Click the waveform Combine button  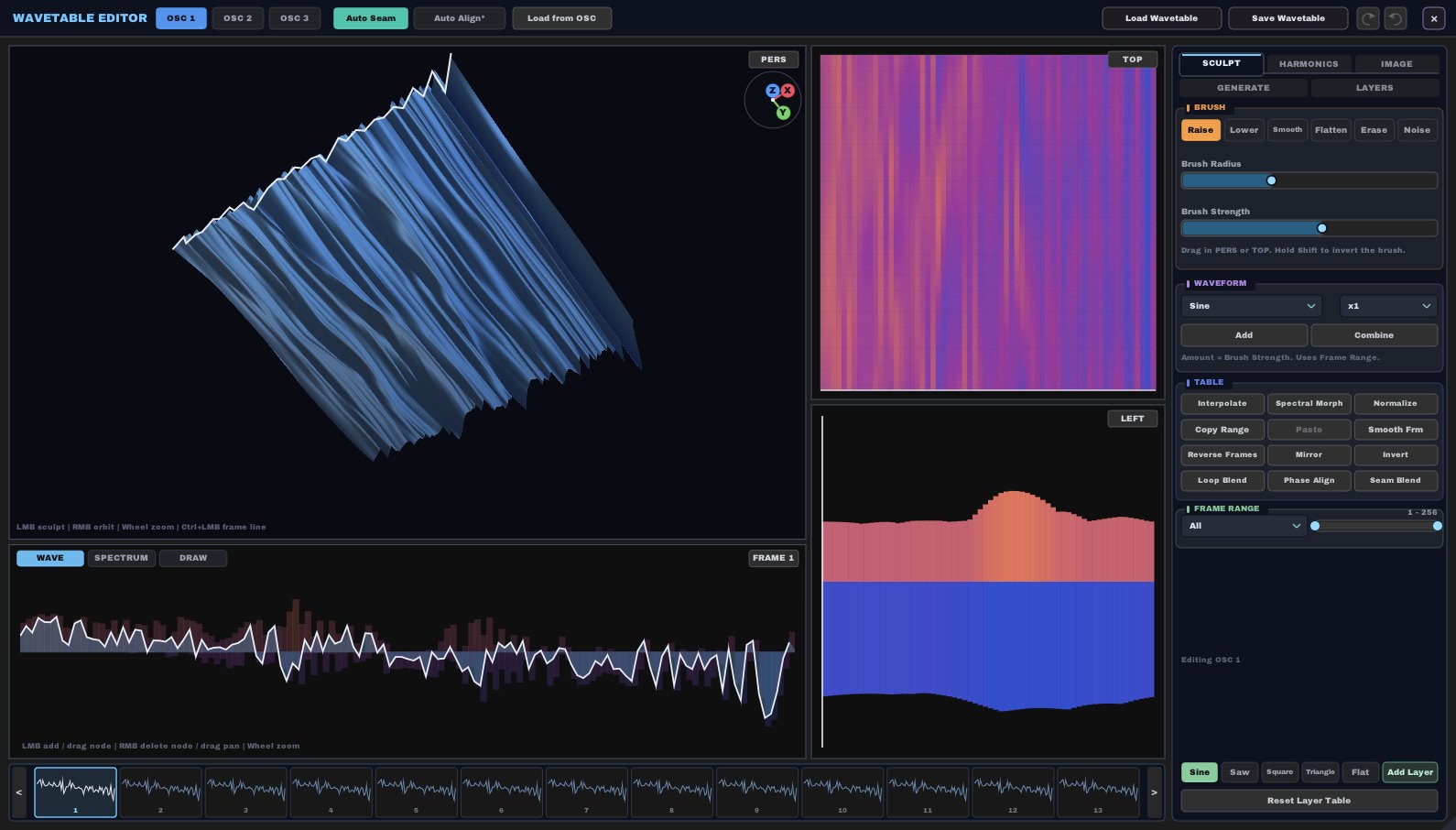click(1375, 335)
